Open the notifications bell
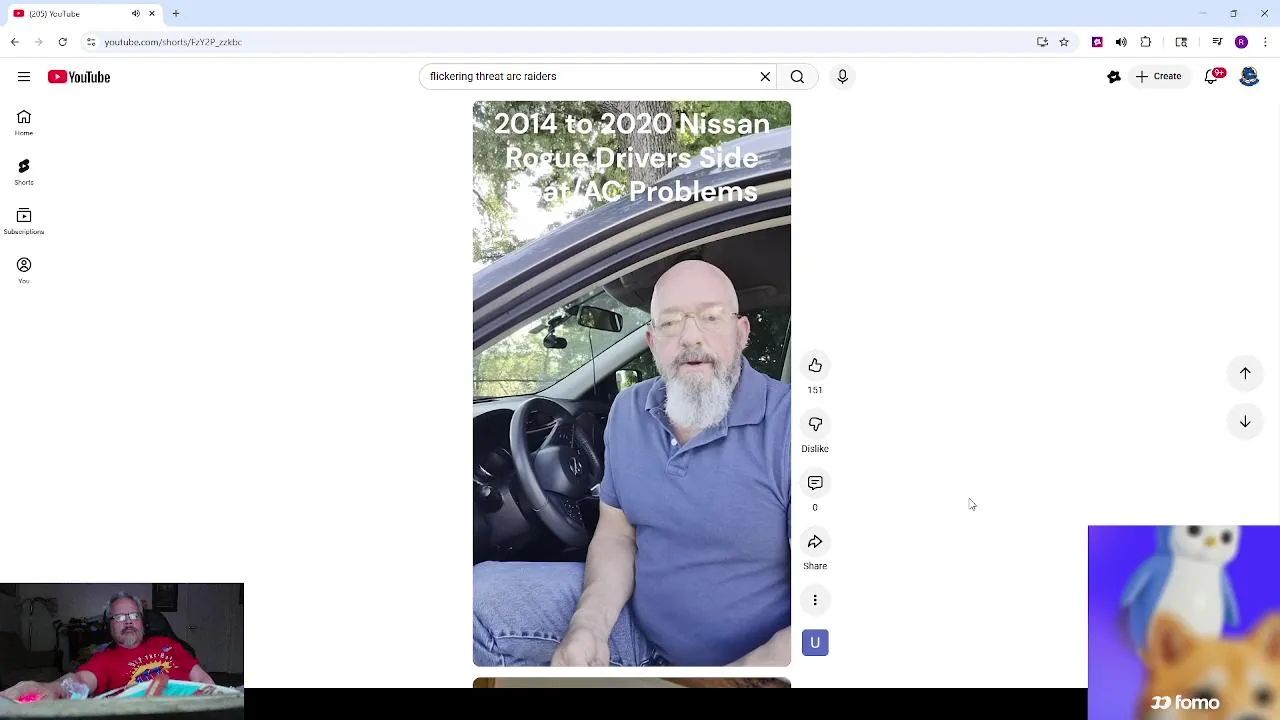This screenshot has height=720, width=1280. point(1212,76)
